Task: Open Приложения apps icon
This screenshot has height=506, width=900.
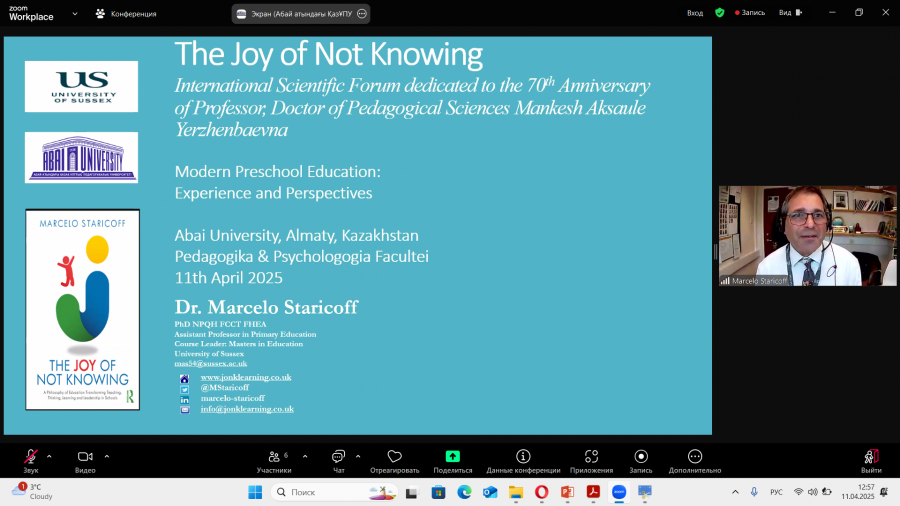Action: (x=591, y=461)
